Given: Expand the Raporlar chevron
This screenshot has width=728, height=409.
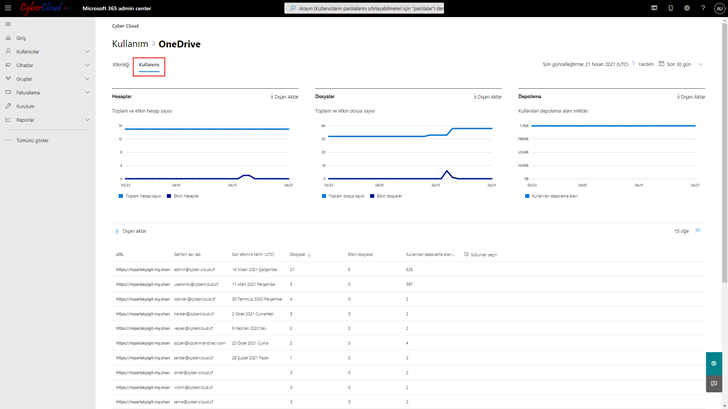Looking at the screenshot, I should click(x=87, y=120).
